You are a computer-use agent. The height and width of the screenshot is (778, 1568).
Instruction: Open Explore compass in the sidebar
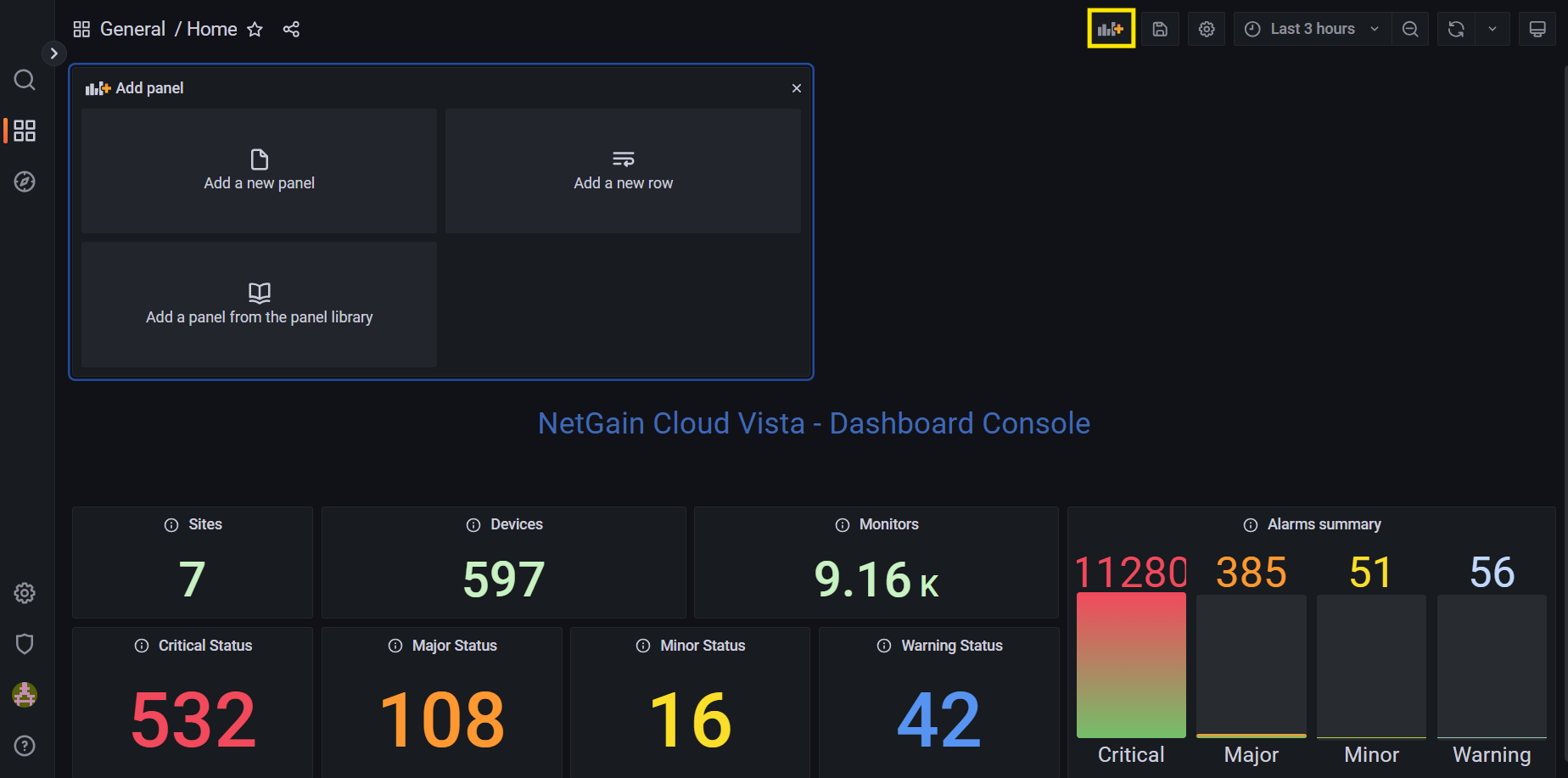pyautogui.click(x=25, y=182)
